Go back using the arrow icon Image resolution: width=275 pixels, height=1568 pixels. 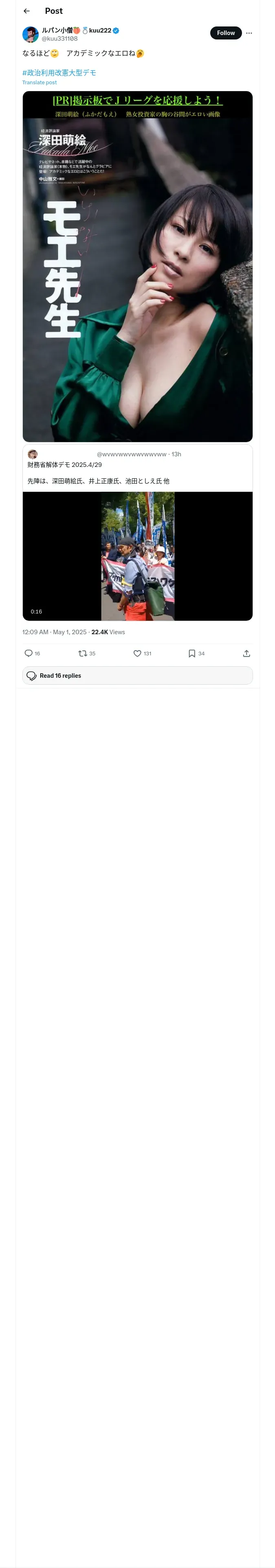click(26, 11)
